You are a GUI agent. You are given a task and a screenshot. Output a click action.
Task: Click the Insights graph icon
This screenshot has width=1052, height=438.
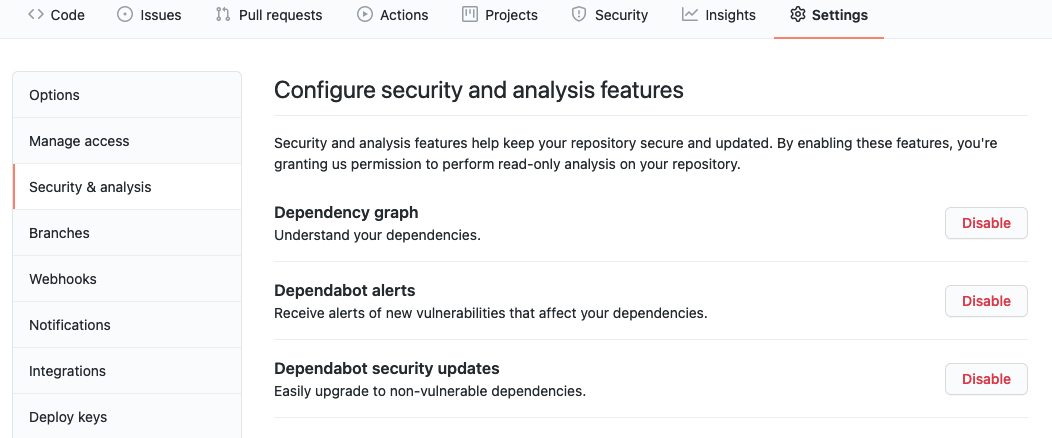(x=690, y=15)
